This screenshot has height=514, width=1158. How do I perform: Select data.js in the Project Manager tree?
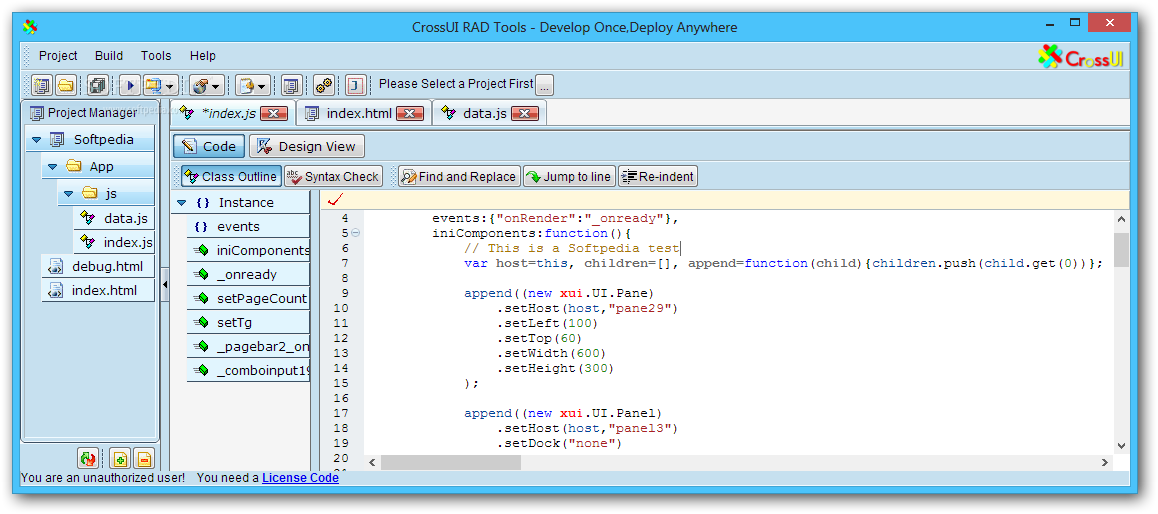tap(114, 219)
